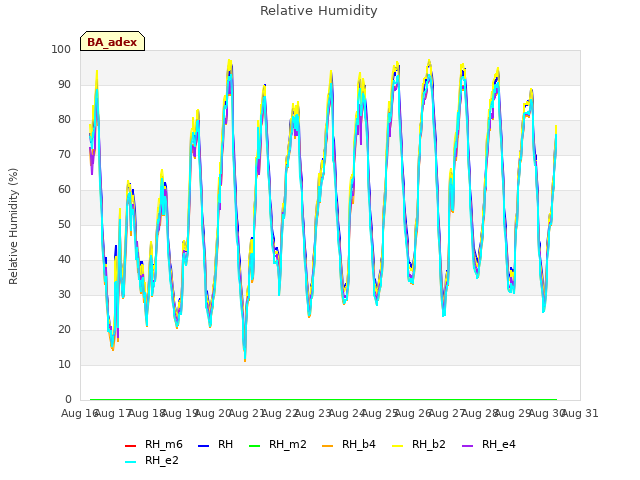Toggle the RH_e2 legend entry
This screenshot has width=640, height=480.
point(152,460)
